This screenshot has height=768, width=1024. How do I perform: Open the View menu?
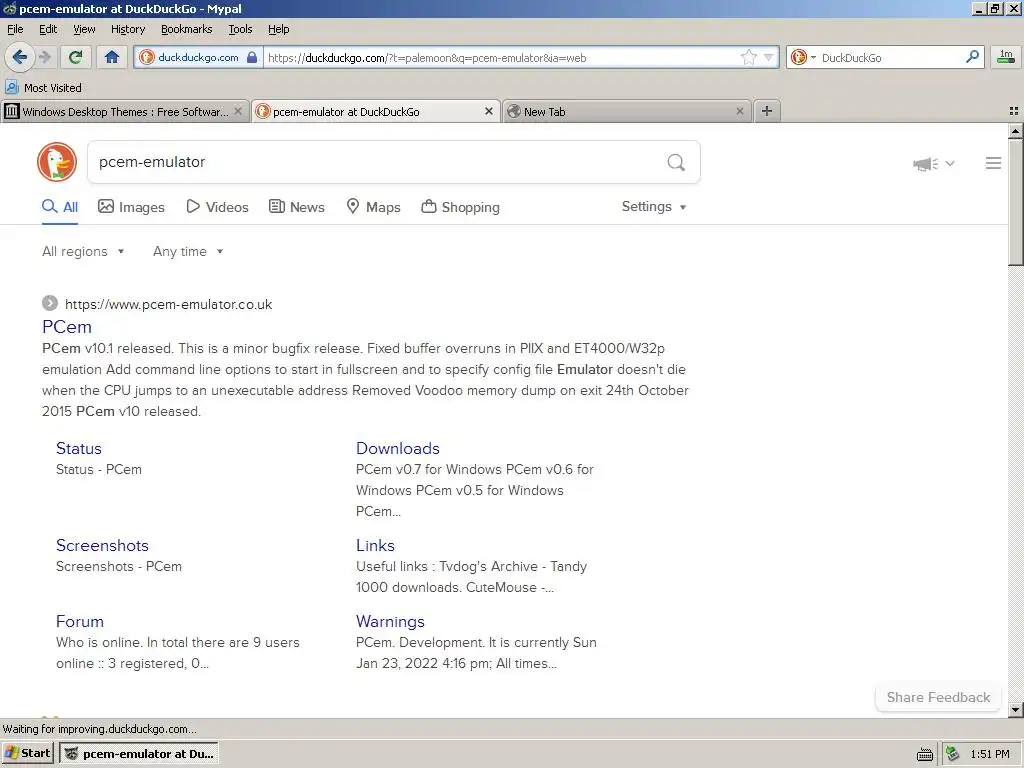click(x=84, y=29)
